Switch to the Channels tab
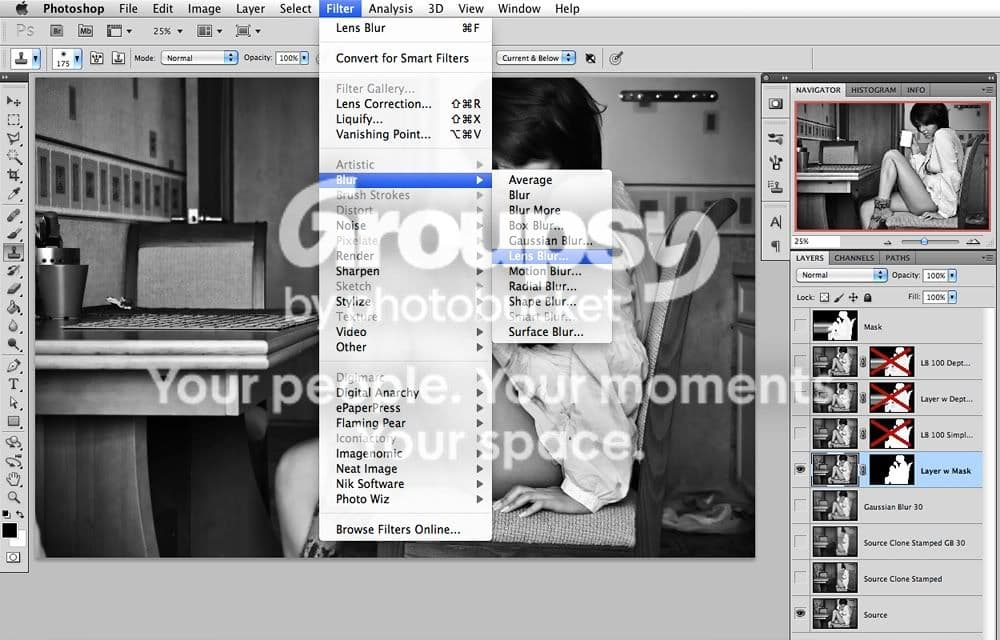 tap(854, 258)
